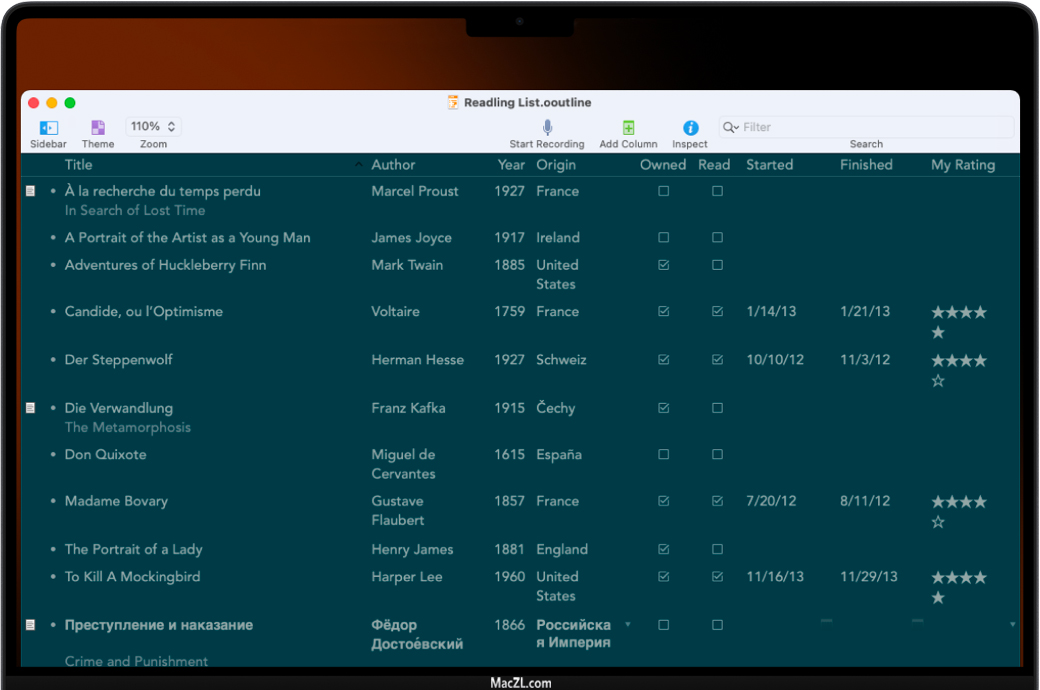
Task: Click the Start Recording microphone icon
Action: [547, 128]
